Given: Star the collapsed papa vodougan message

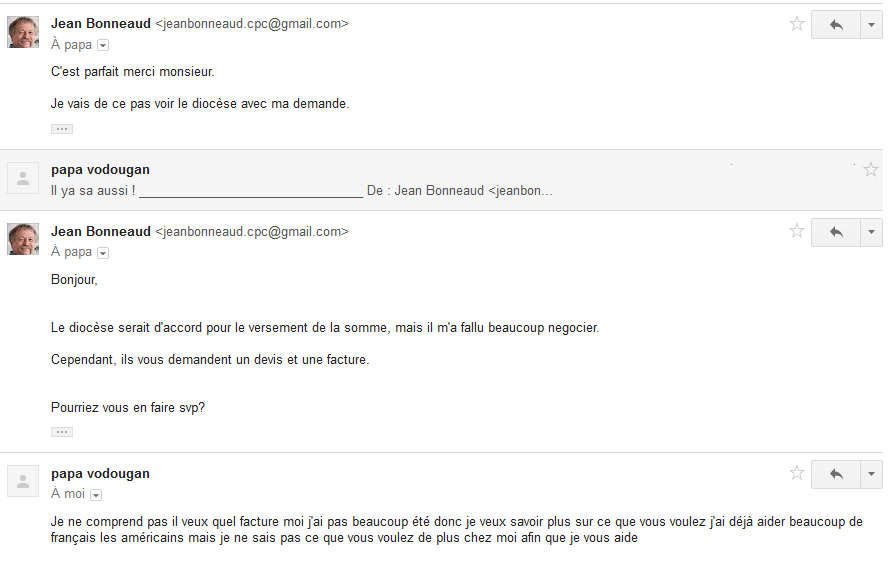Looking at the screenshot, I should 871,170.
